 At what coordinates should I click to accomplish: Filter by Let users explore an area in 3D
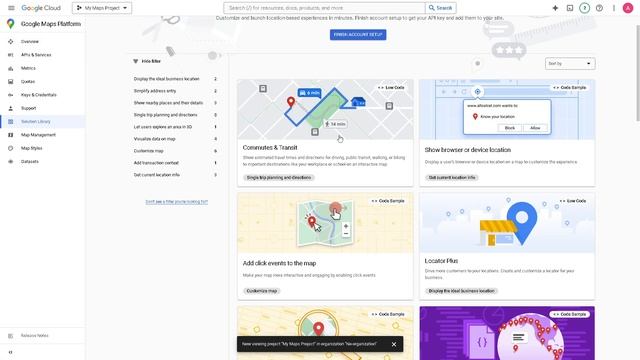click(x=176, y=127)
